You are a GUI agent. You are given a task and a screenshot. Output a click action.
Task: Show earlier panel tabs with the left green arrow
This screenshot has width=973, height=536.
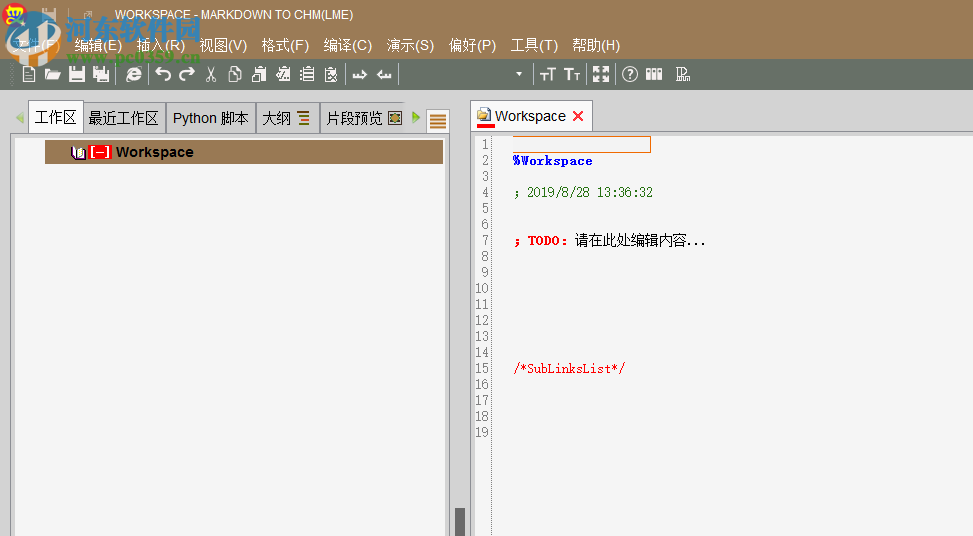(20, 117)
